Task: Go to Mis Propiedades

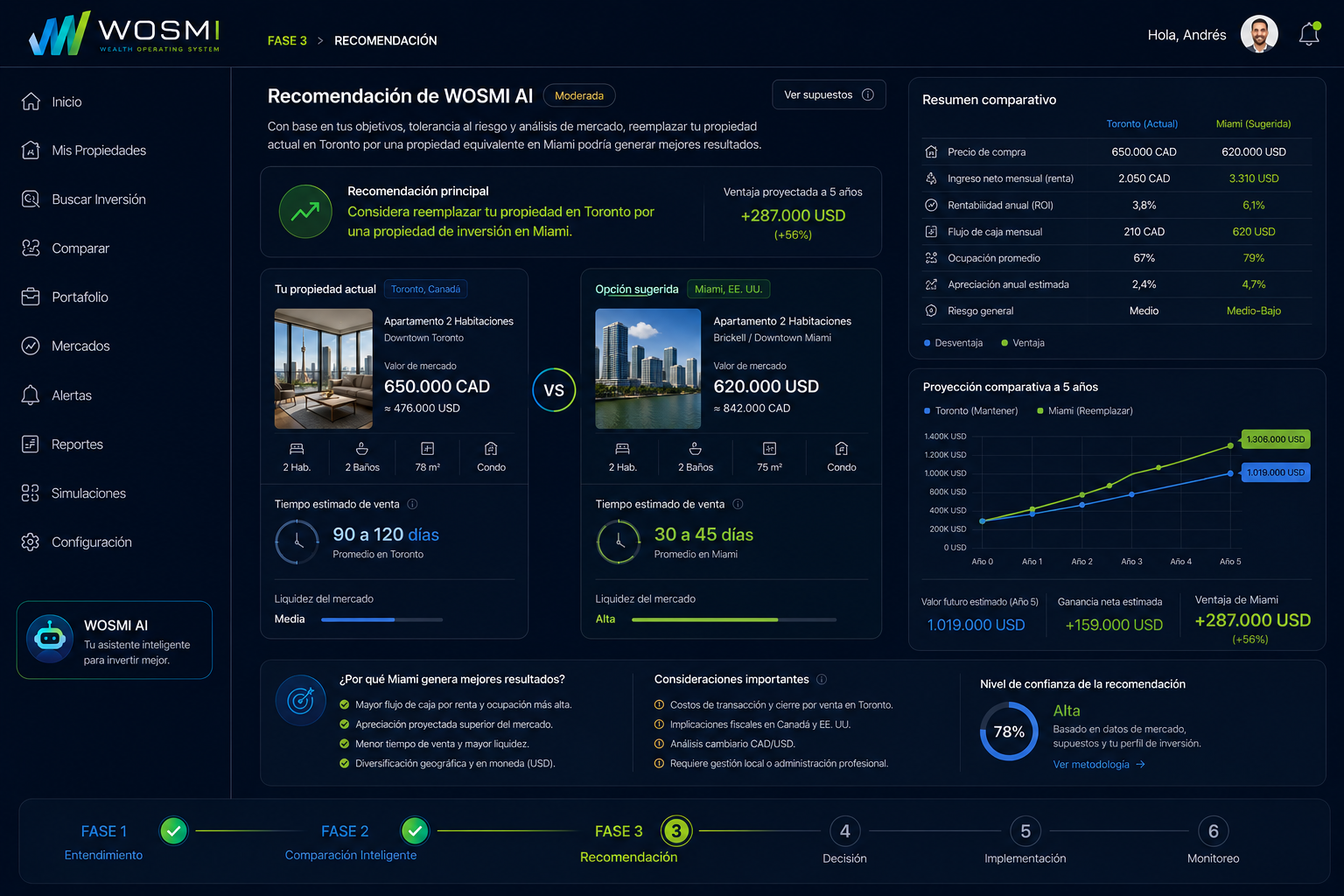Action: click(83, 150)
